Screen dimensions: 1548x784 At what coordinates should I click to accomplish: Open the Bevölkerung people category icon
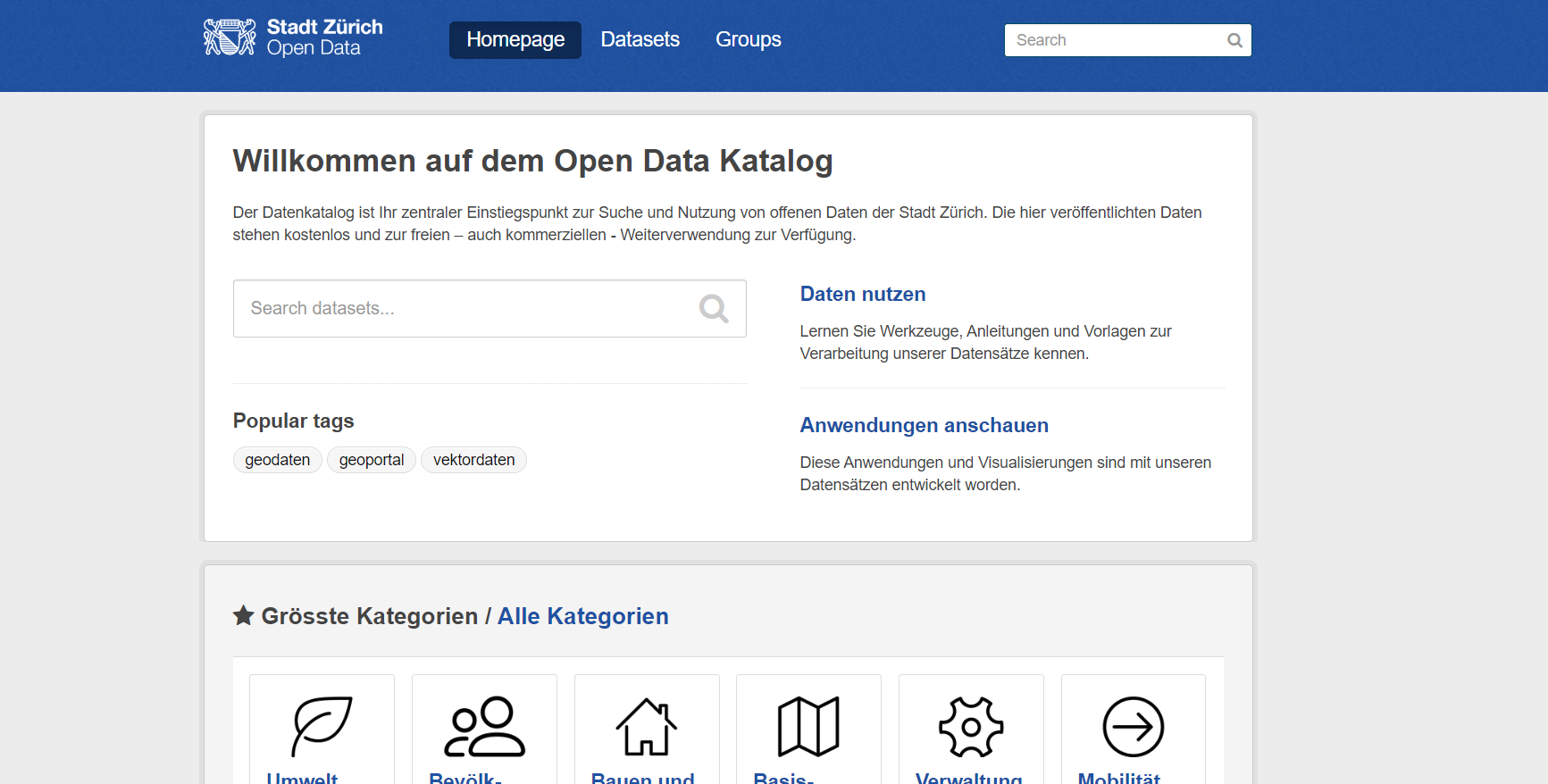tap(484, 726)
